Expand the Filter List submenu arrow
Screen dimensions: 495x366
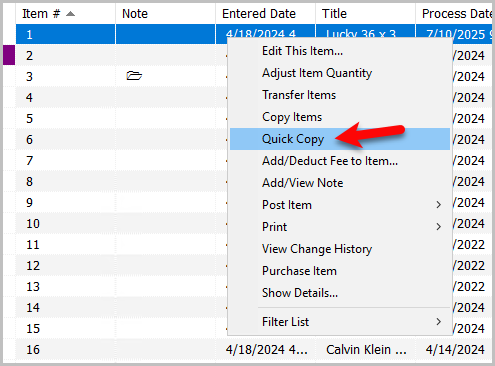(x=439, y=322)
